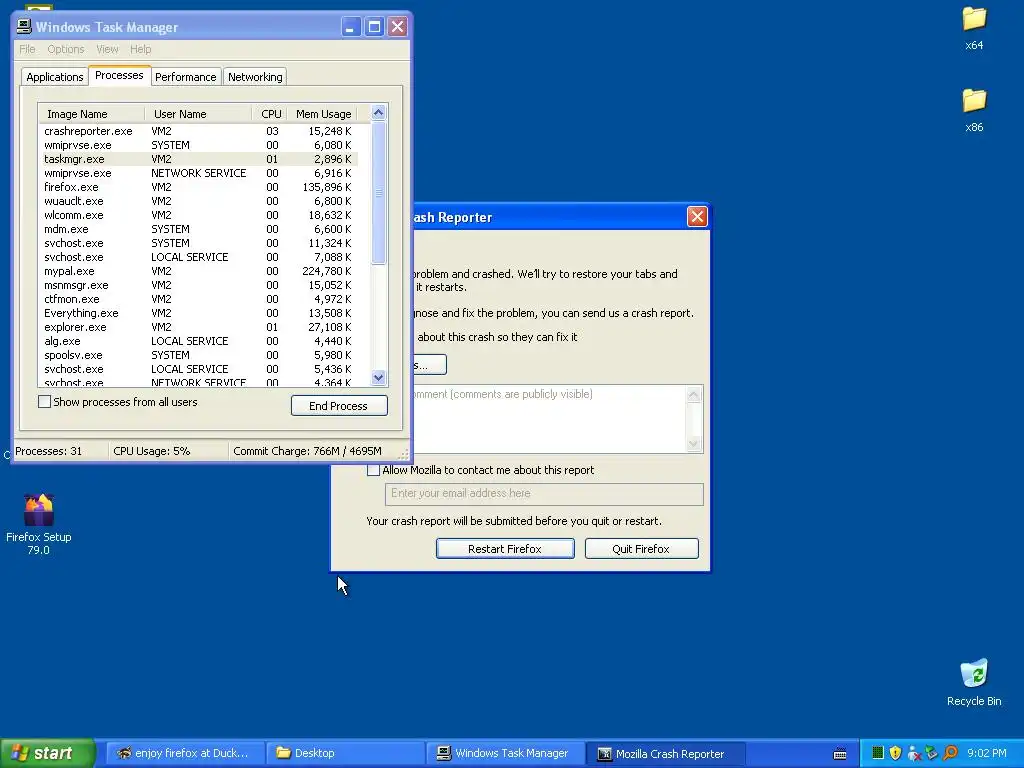Select taskmgr.exe process row
1024x768 pixels.
[x=198, y=159]
